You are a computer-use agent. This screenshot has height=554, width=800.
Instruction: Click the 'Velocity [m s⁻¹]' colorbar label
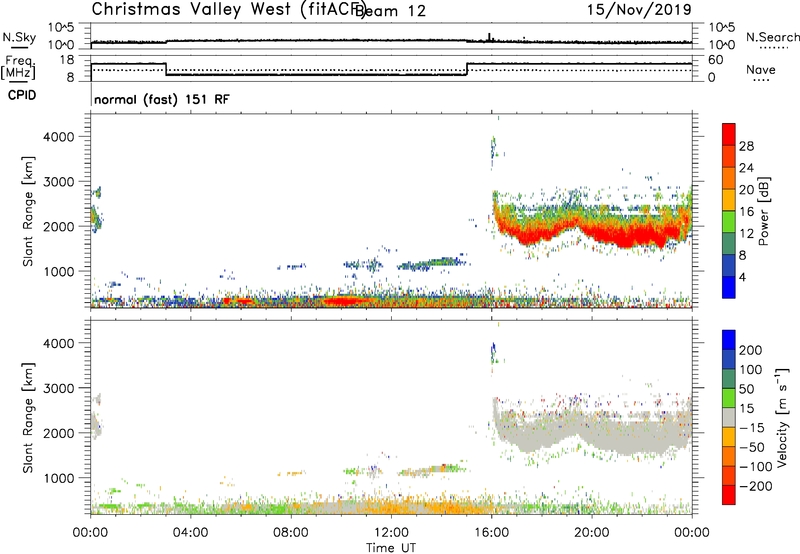[x=781, y=417]
